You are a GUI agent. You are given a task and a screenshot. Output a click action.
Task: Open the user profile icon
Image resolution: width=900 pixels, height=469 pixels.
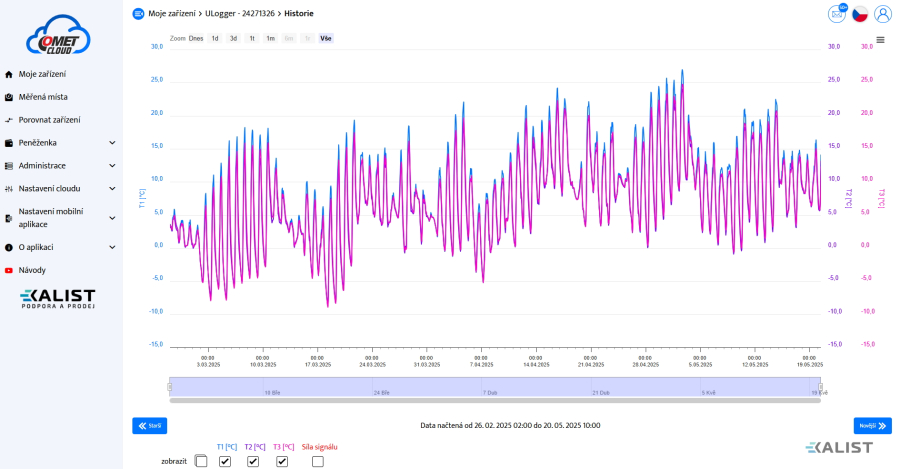coord(883,14)
